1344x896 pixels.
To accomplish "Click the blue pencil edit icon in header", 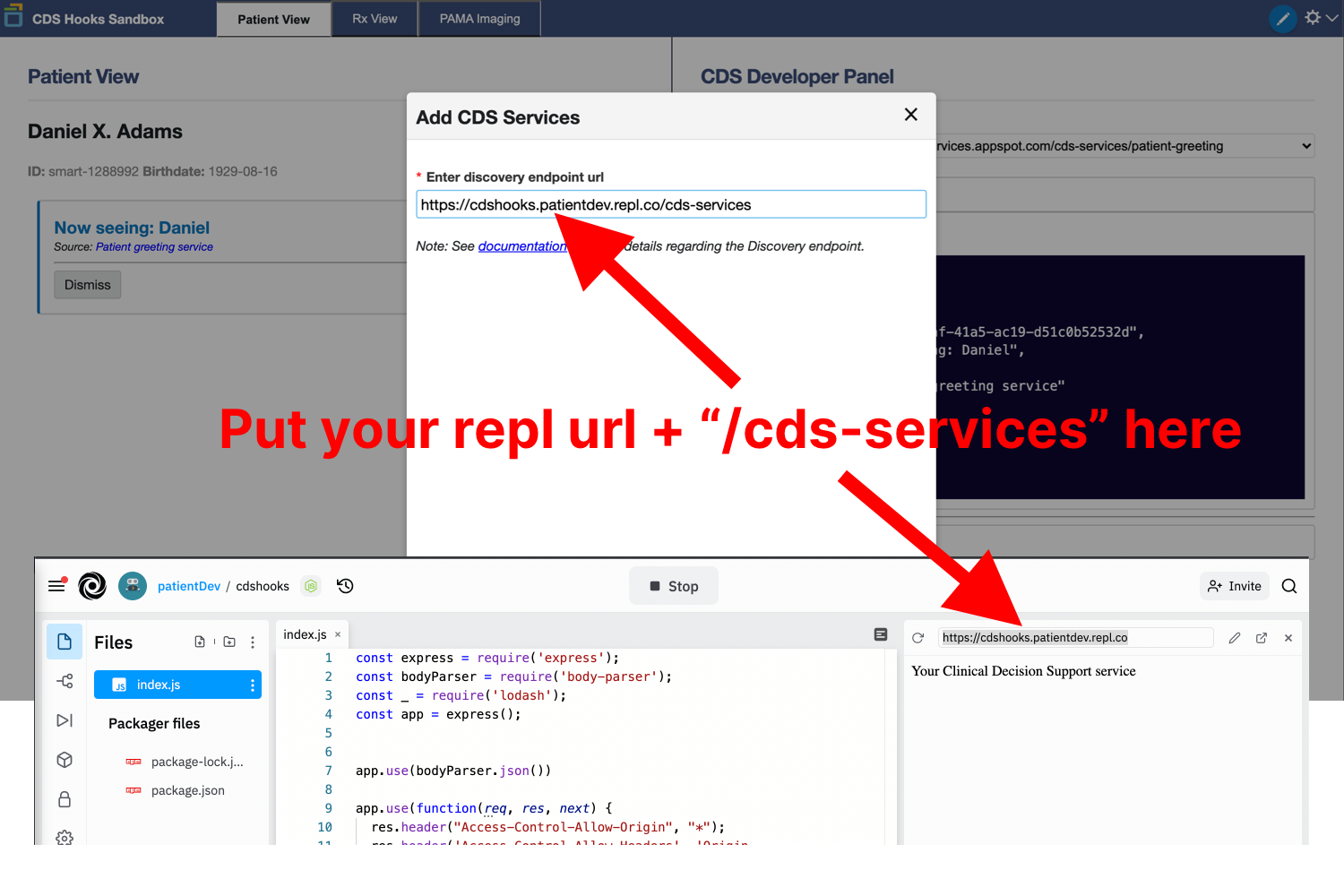I will tap(1283, 19).
